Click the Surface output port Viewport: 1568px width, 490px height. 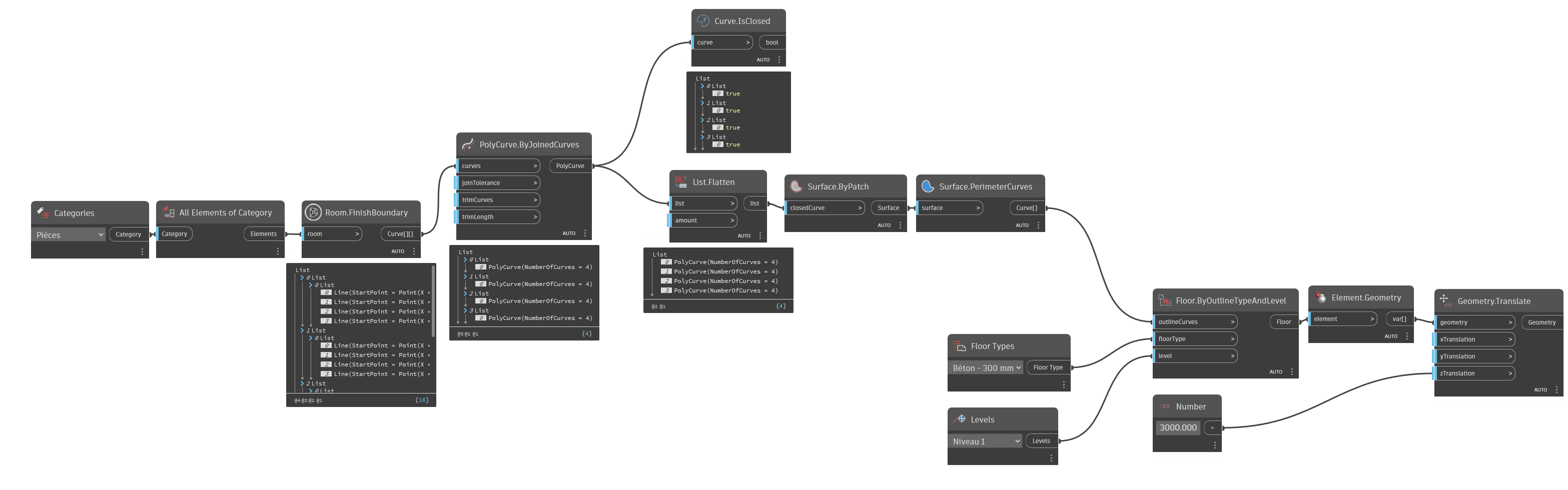pyautogui.click(x=889, y=208)
